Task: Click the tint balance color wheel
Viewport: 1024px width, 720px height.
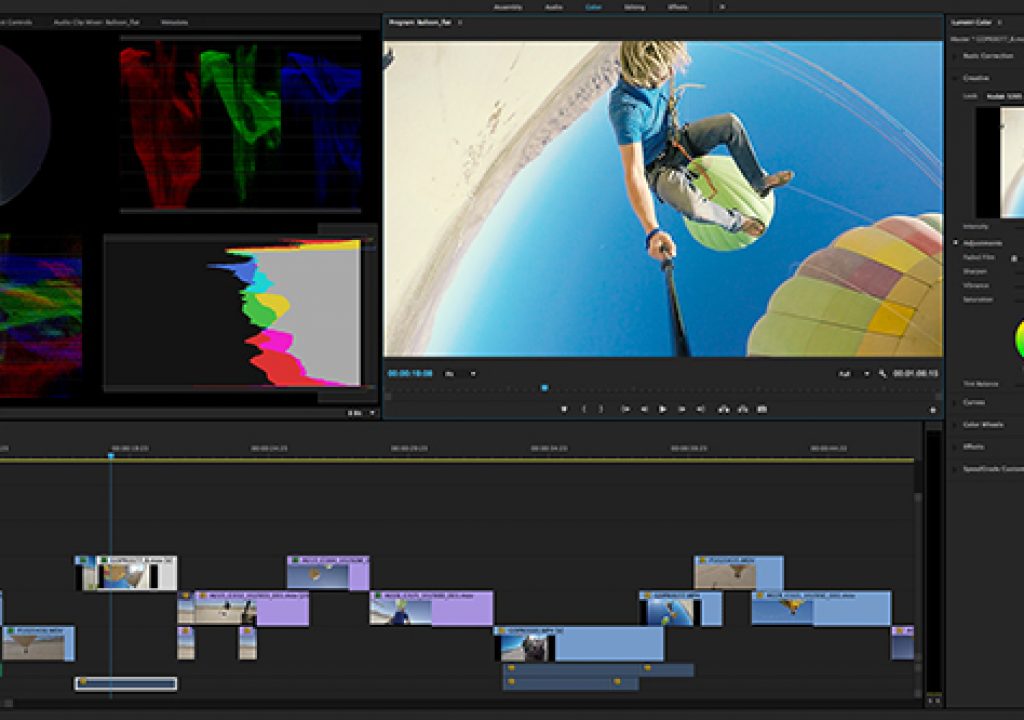Action: coord(1019,340)
